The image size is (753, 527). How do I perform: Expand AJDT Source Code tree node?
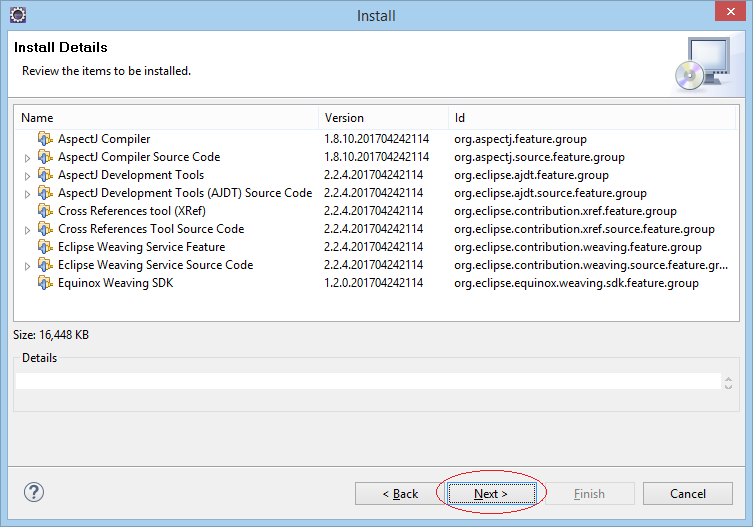[27, 194]
